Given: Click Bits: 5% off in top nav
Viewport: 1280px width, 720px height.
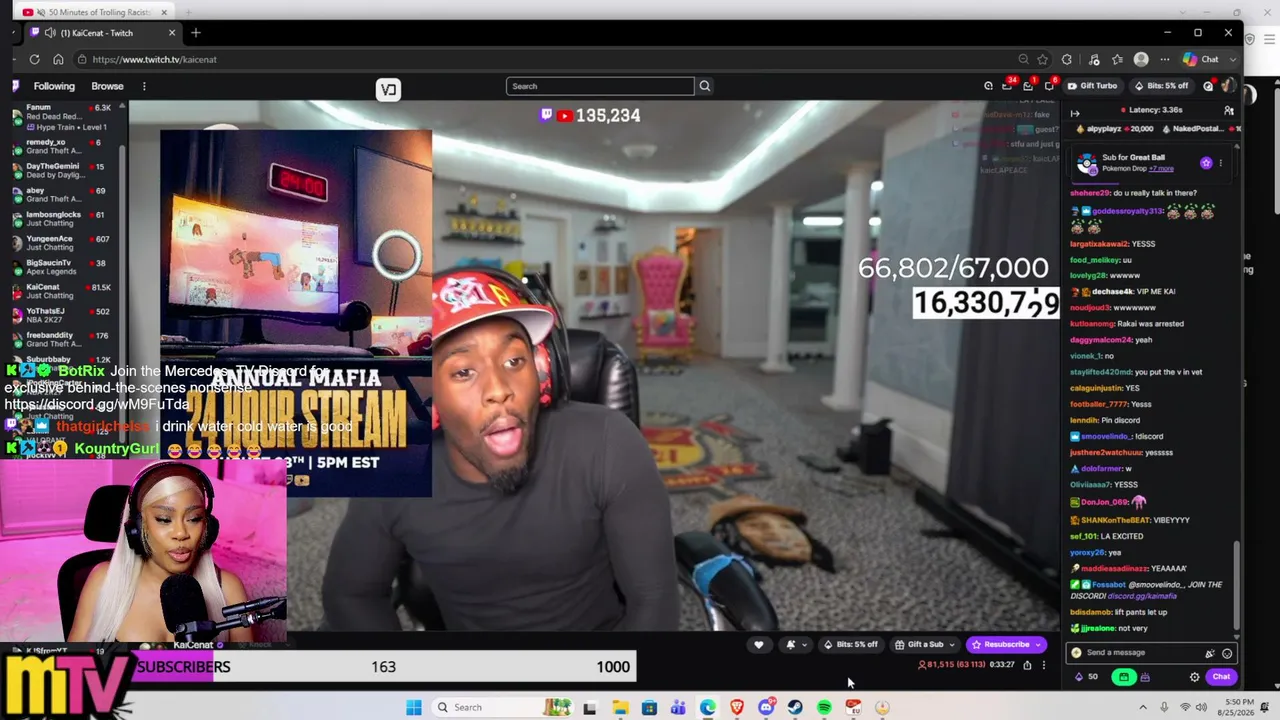Looking at the screenshot, I should 1160,86.
